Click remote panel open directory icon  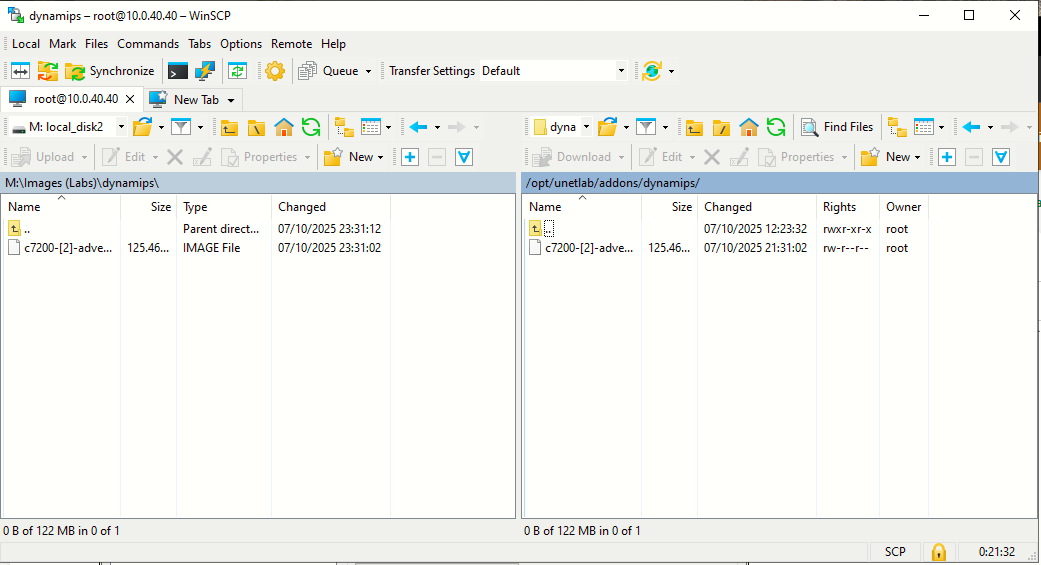click(607, 127)
